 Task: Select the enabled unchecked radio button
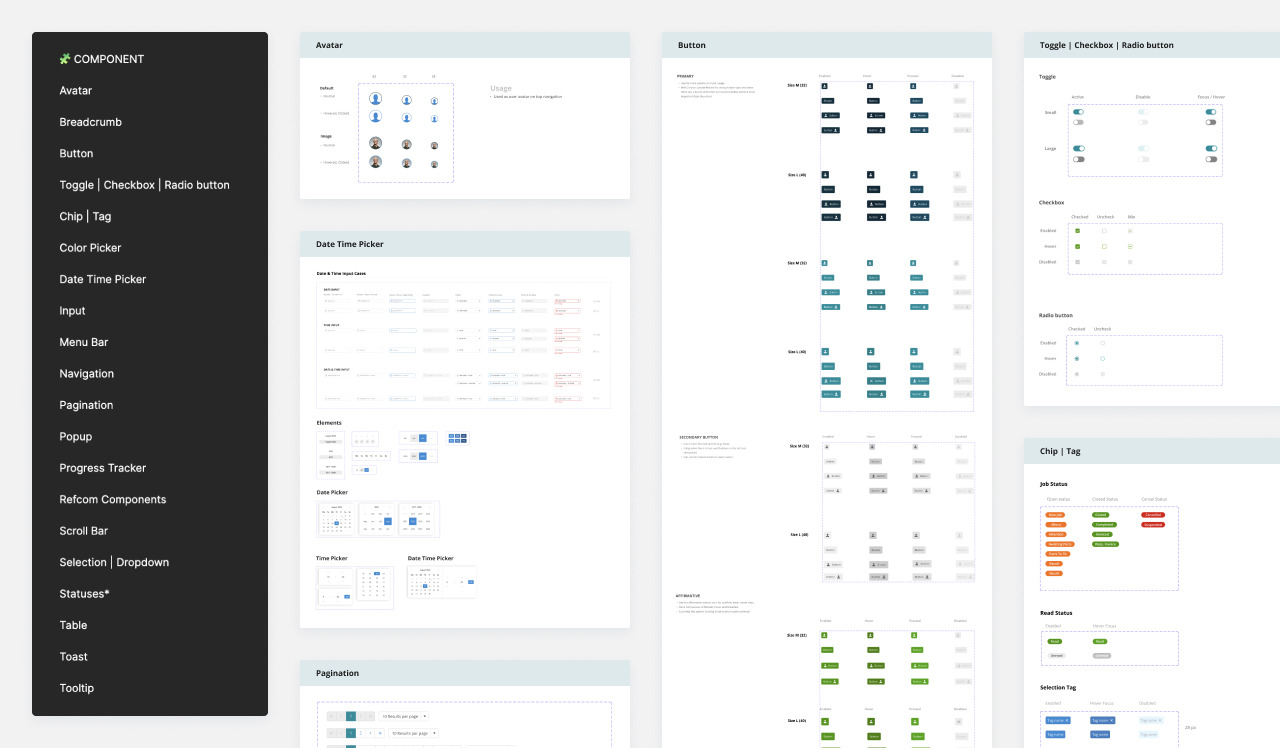coord(1103,343)
